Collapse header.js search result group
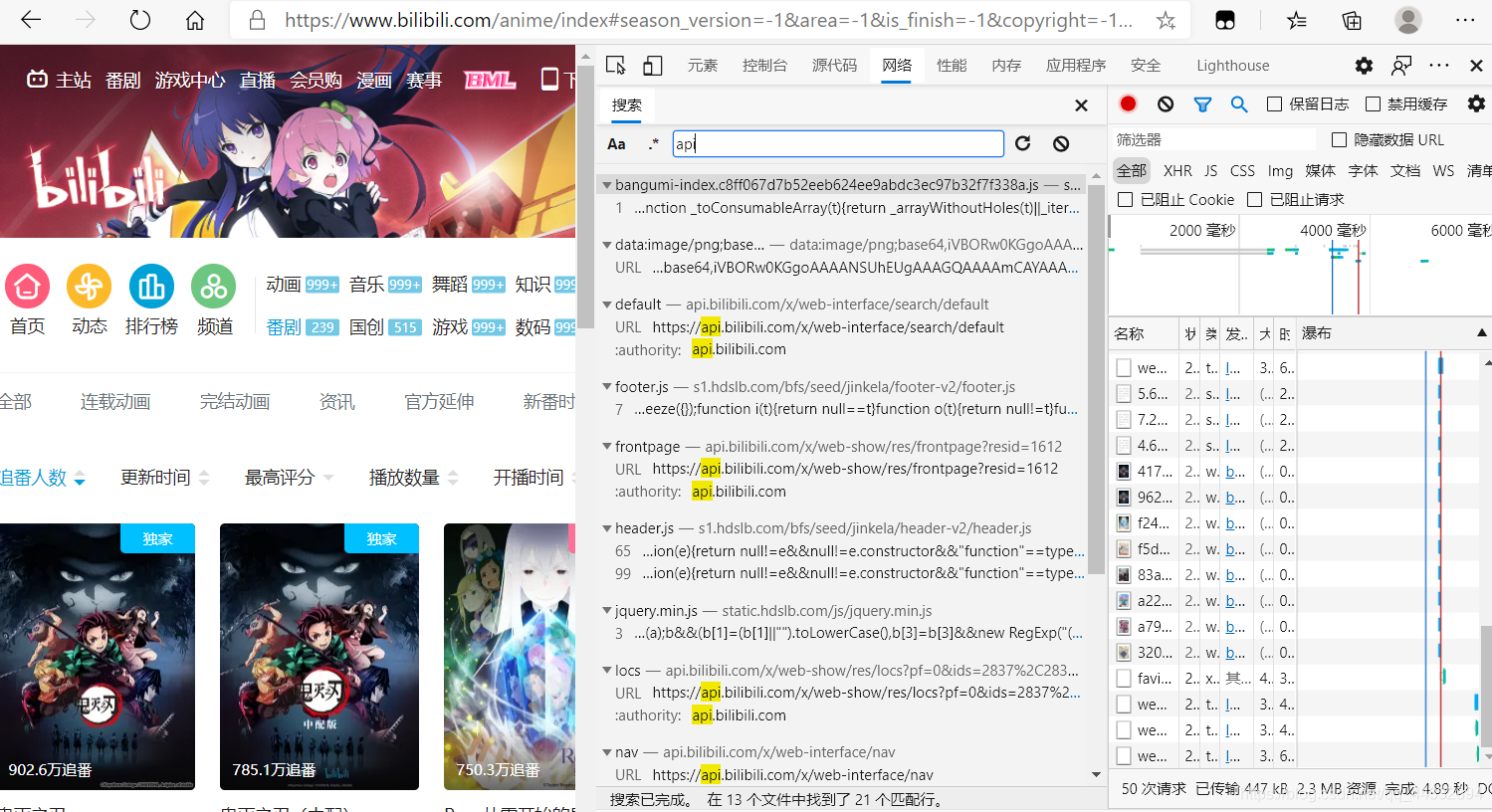 coord(606,528)
